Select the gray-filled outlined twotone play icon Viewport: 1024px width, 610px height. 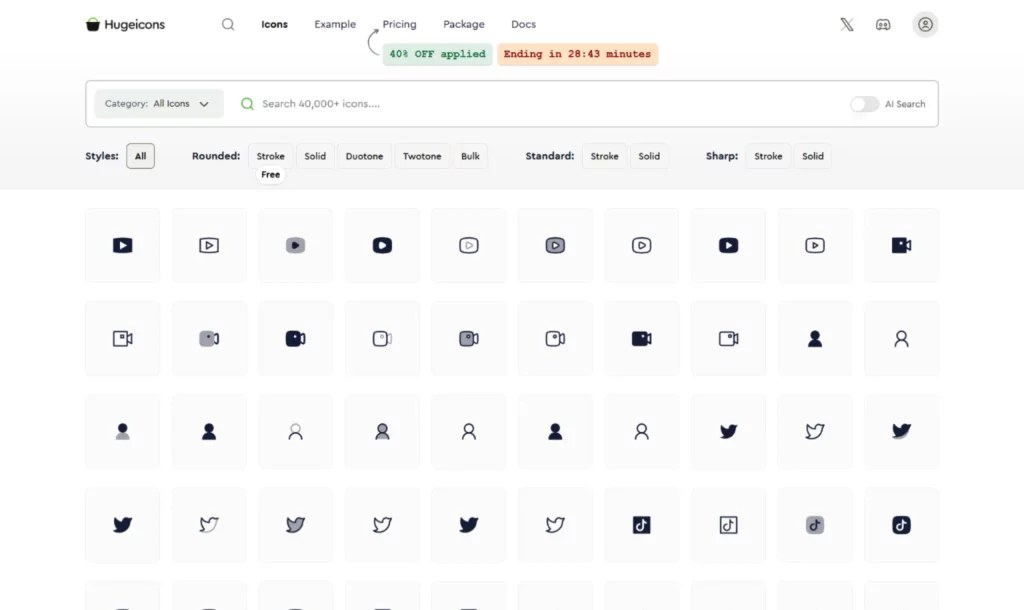555,246
